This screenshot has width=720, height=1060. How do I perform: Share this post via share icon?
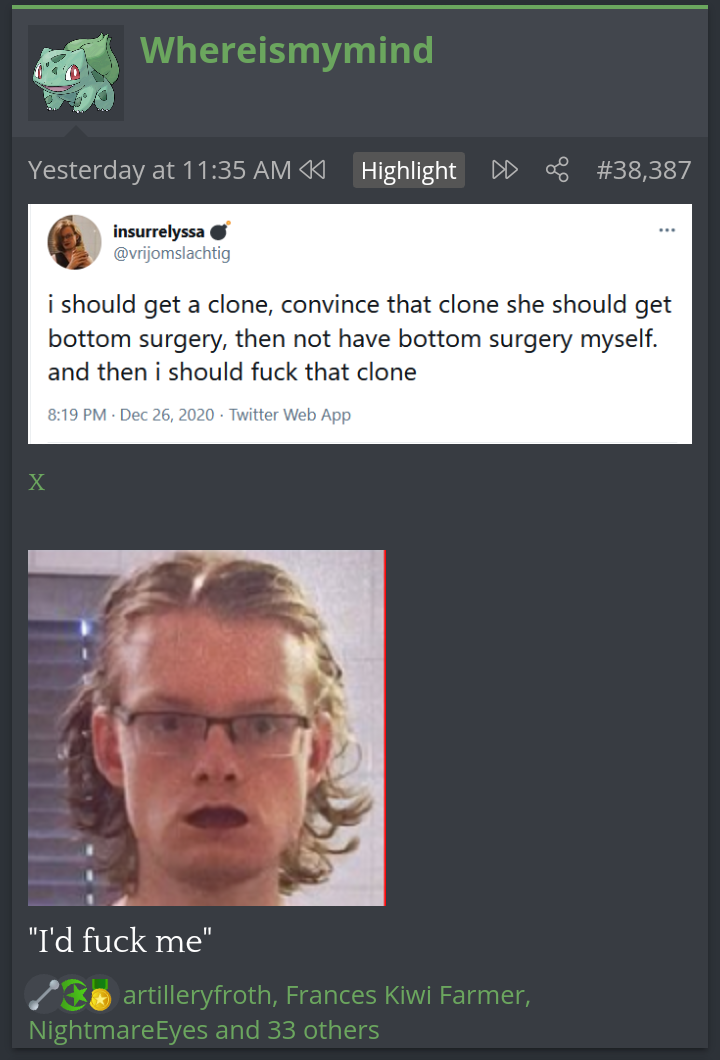[x=557, y=170]
